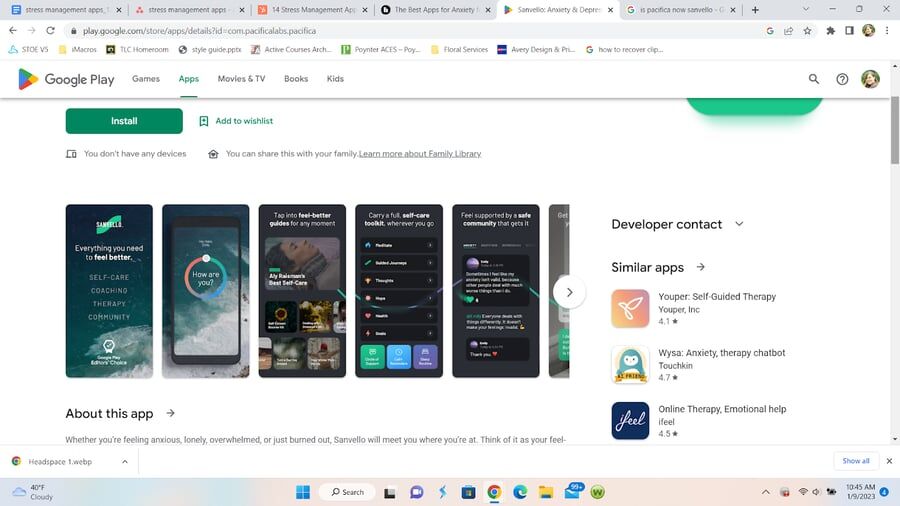Viewport: 900px width, 506px height.
Task: Open the weather widget
Action: coord(33,492)
